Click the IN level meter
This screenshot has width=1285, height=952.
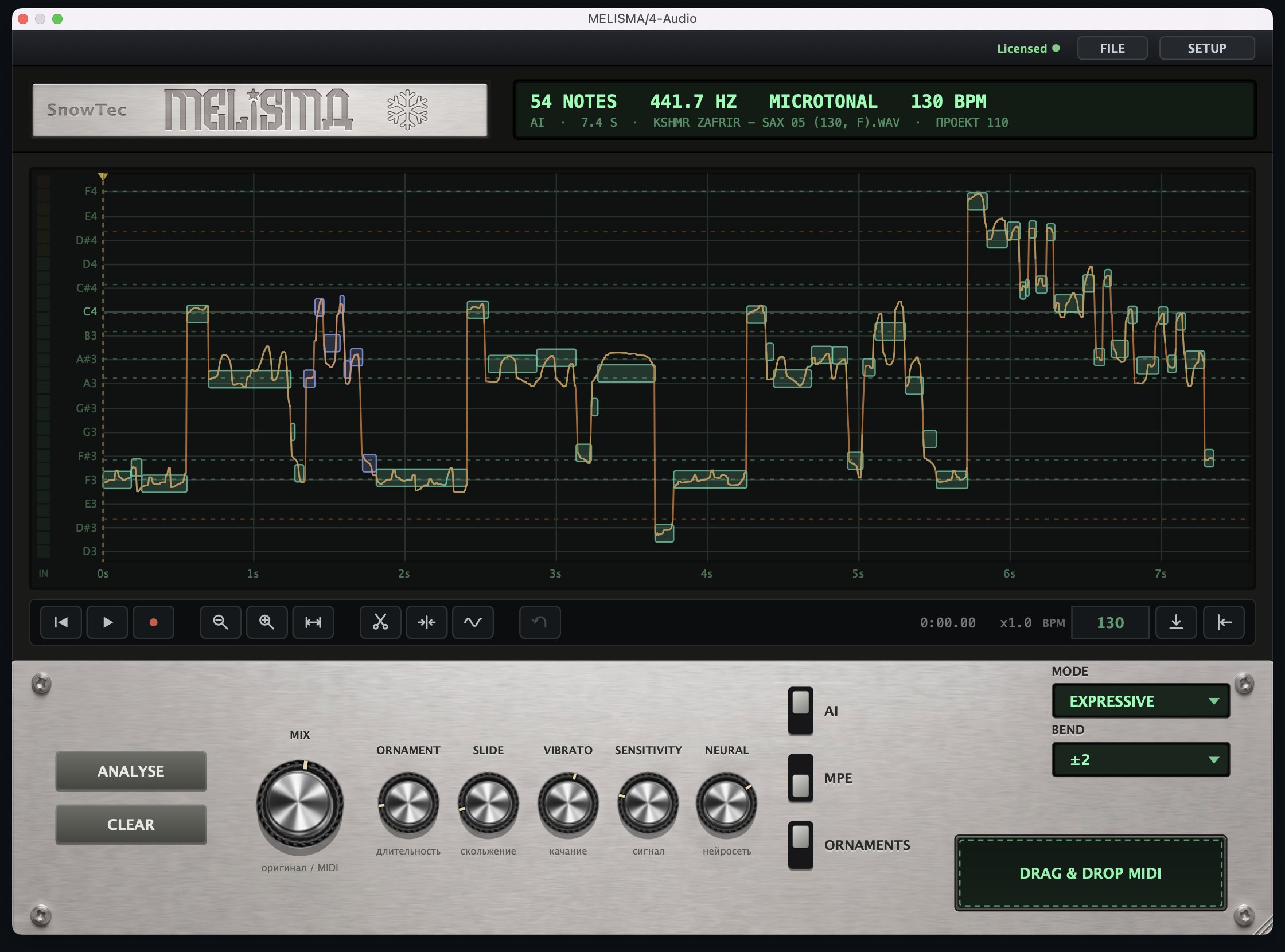pos(43,367)
